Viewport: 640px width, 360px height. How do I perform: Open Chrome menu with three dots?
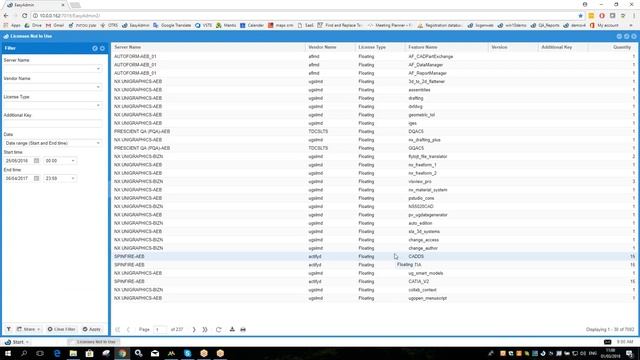pos(634,16)
